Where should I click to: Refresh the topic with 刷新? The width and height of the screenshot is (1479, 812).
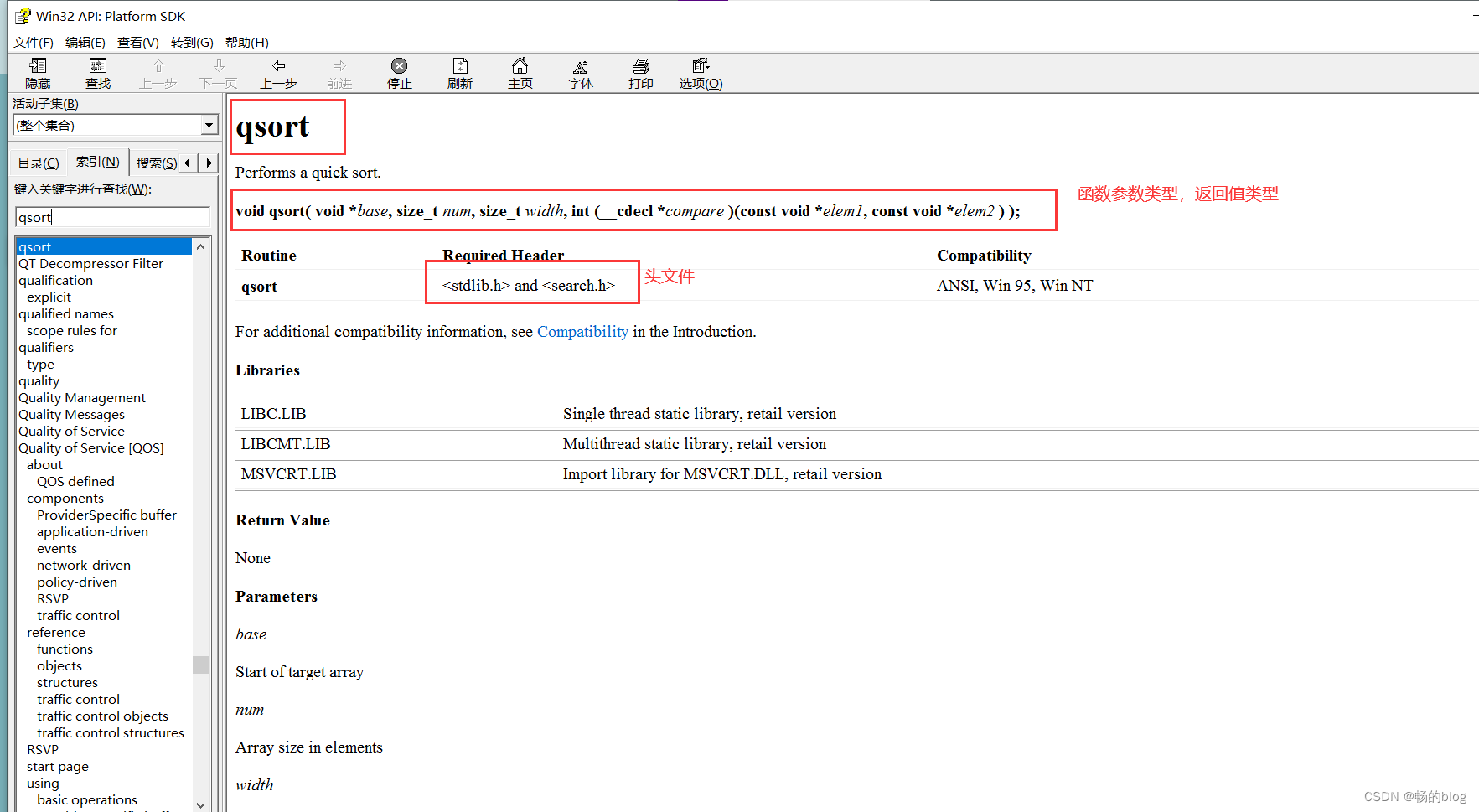pos(460,73)
